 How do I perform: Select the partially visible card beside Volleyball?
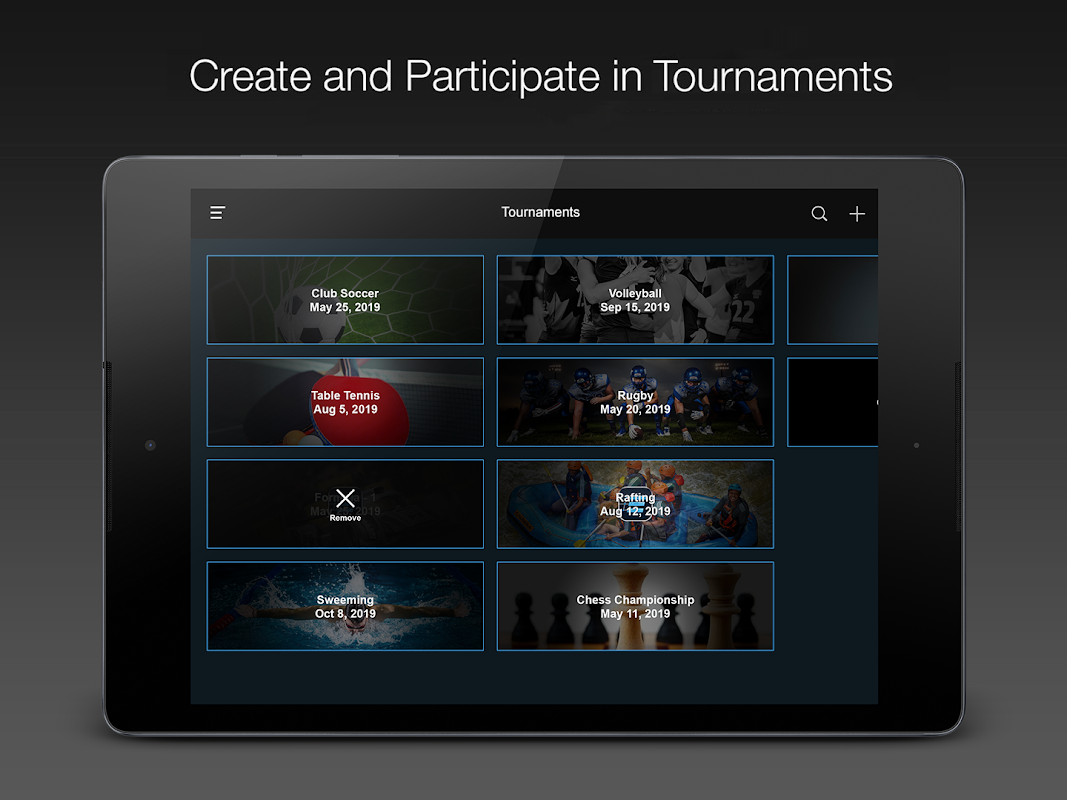(x=832, y=300)
